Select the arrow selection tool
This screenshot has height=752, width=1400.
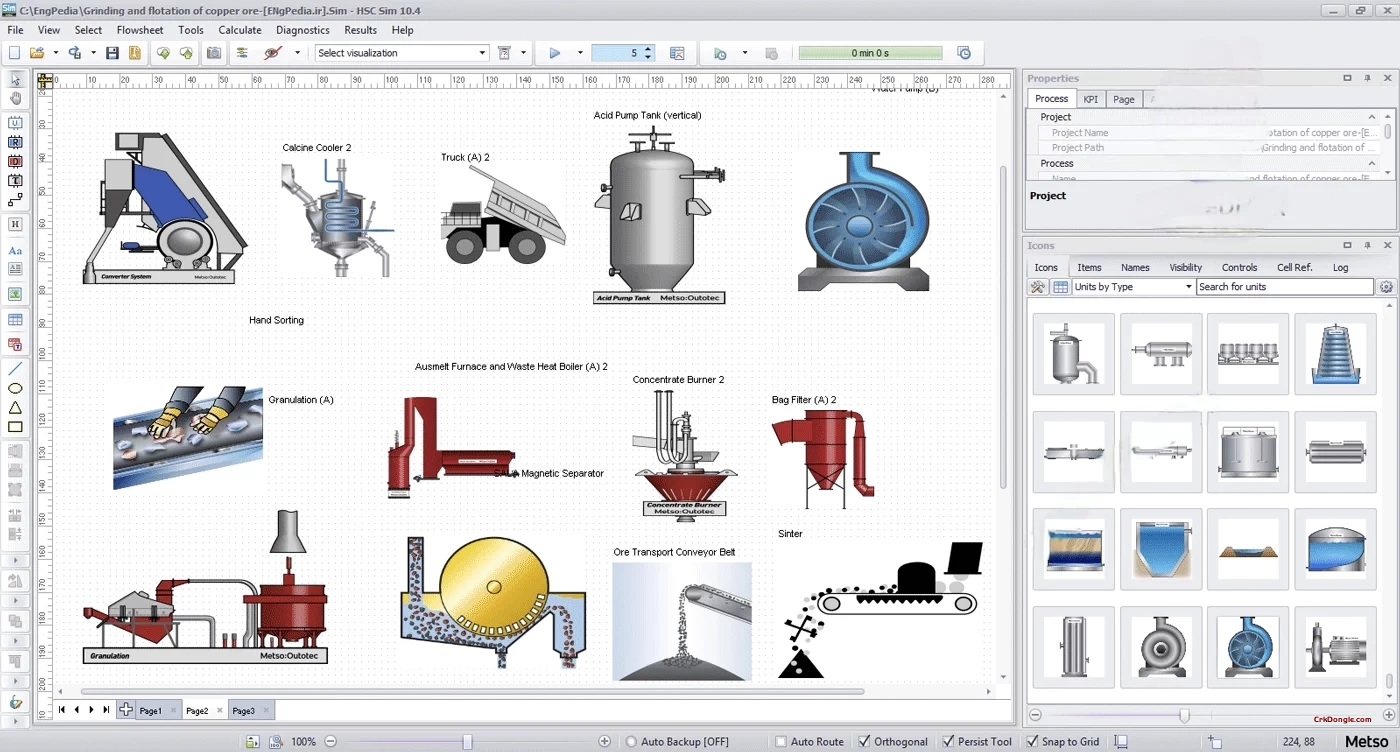tap(13, 79)
